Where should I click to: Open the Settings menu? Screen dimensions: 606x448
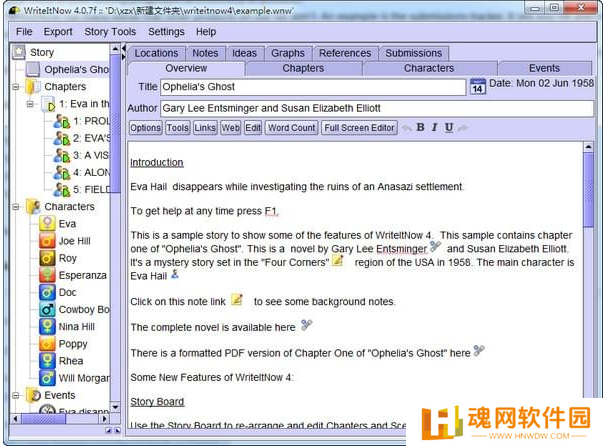pos(166,32)
